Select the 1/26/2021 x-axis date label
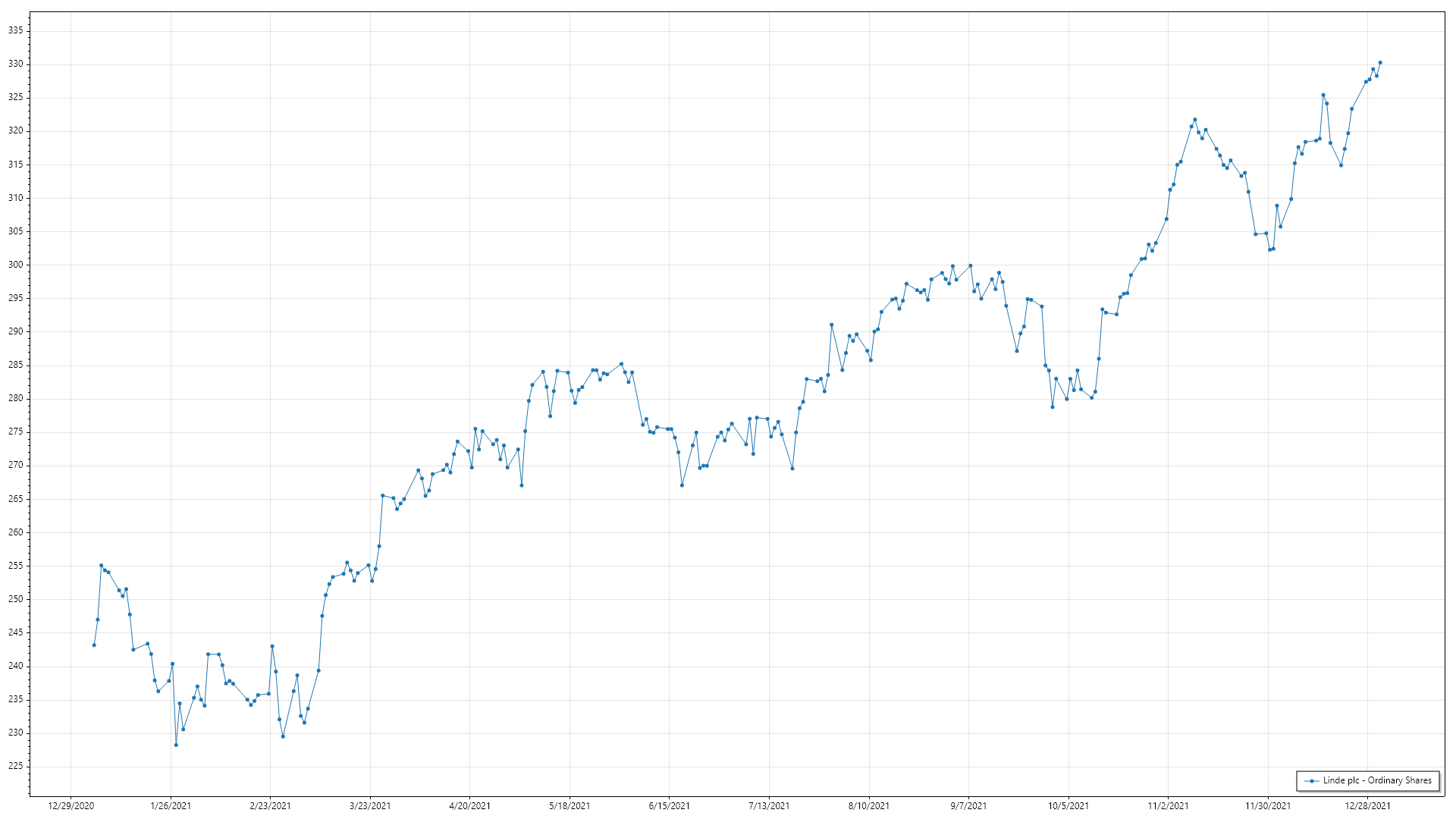Viewport: 1456px width, 819px height. pyautogui.click(x=171, y=806)
